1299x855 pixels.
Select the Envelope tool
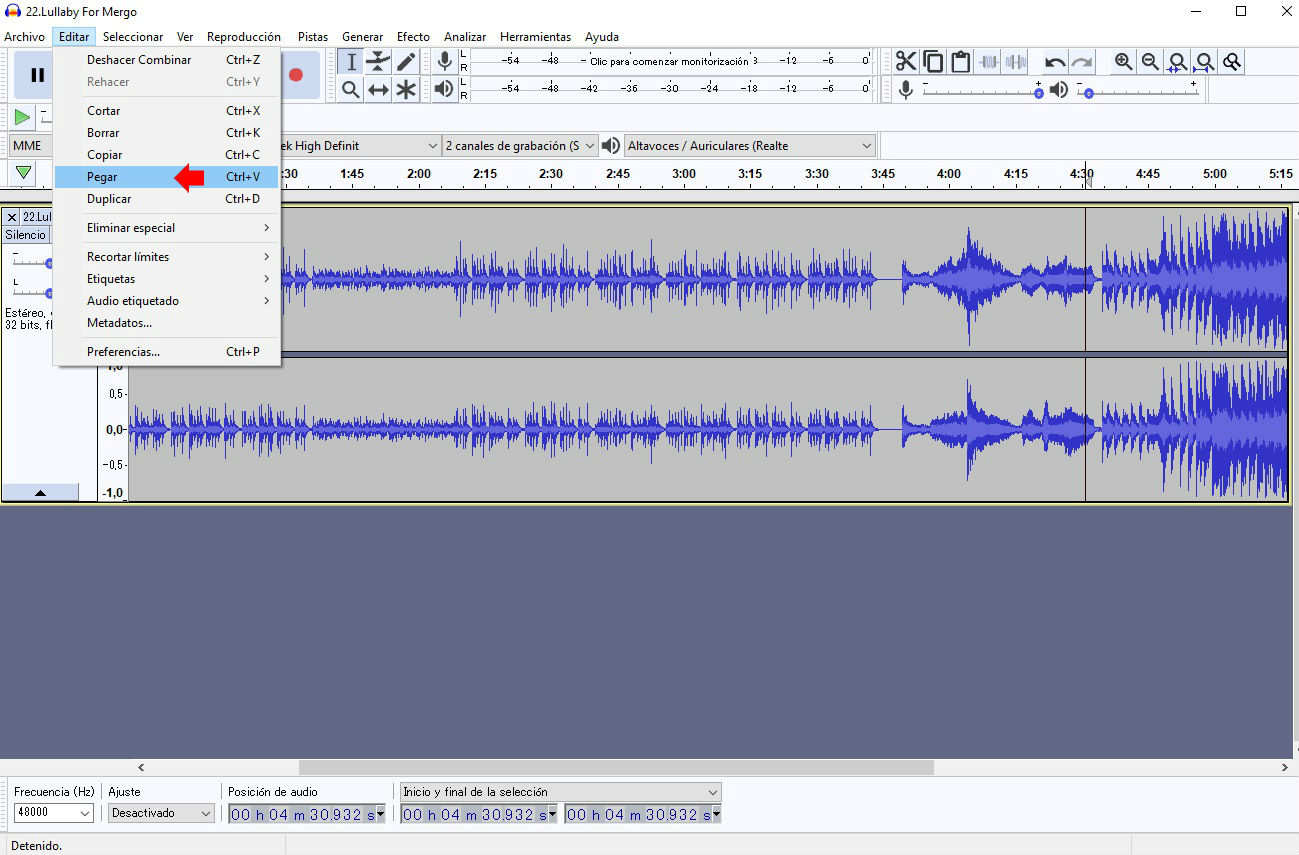(x=378, y=62)
